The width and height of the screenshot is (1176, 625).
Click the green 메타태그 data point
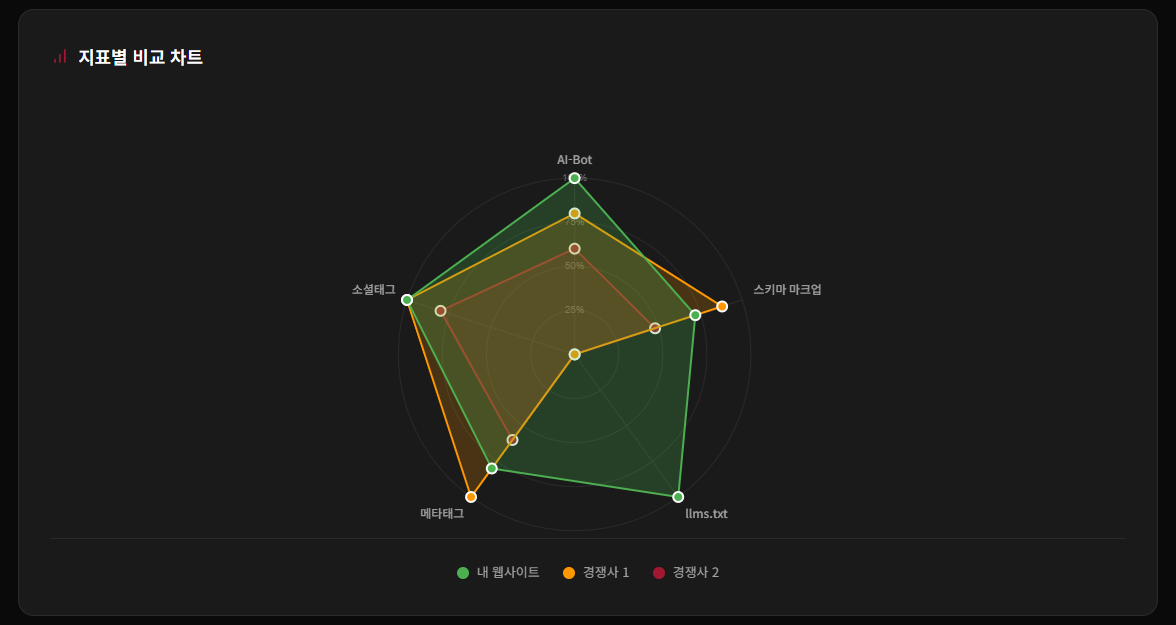492,468
